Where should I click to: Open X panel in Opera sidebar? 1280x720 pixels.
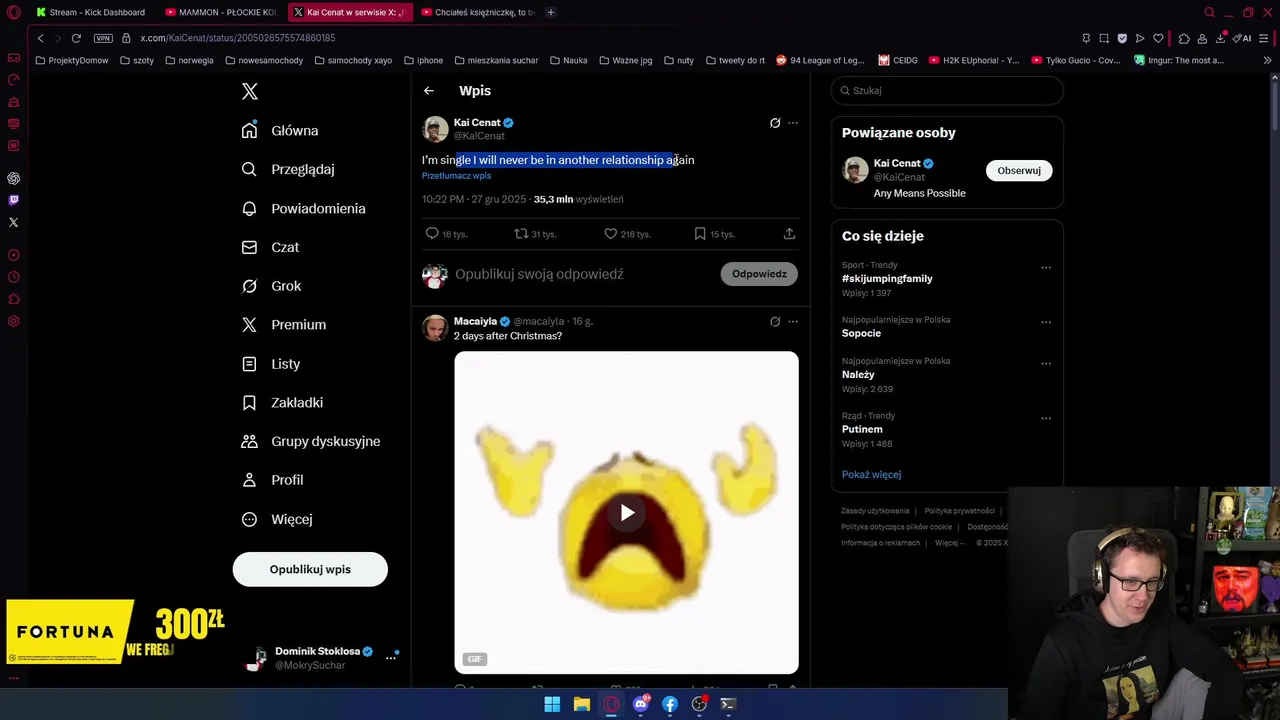13,222
